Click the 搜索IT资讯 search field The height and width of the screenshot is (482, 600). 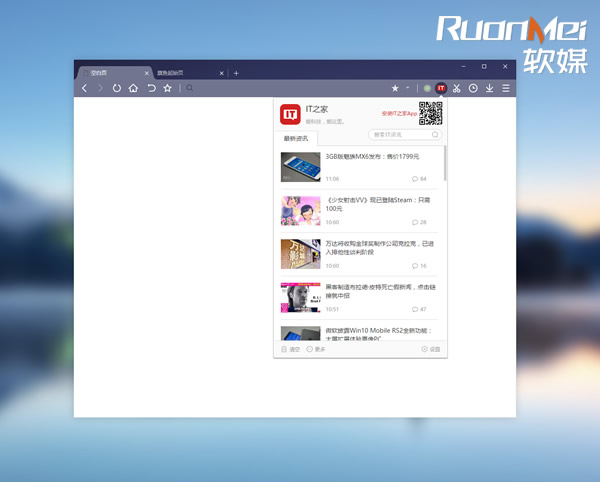(x=401, y=134)
